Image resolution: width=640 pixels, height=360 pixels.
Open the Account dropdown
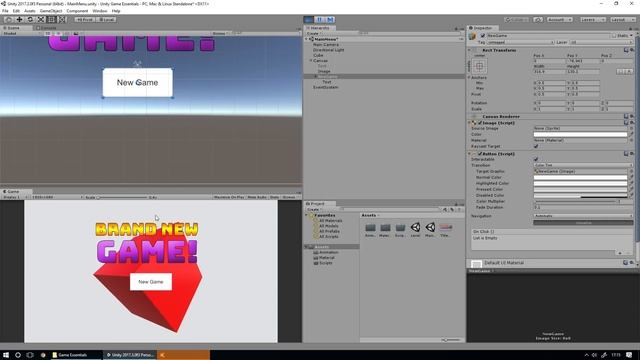click(x=560, y=19)
